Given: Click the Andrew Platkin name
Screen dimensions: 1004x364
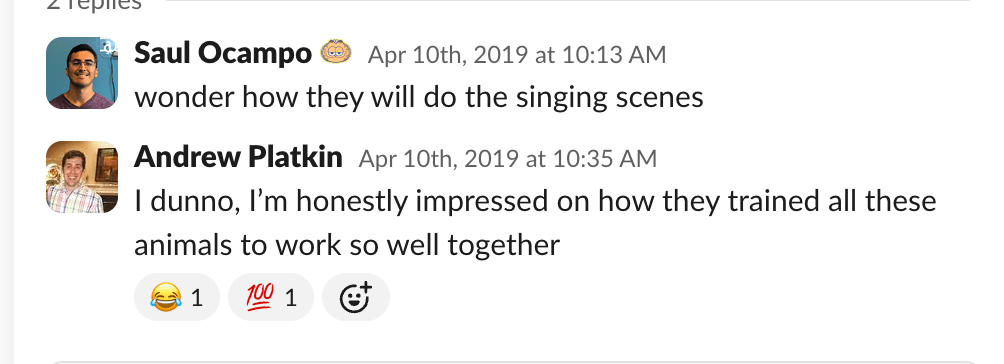Looking at the screenshot, I should click(238, 157).
